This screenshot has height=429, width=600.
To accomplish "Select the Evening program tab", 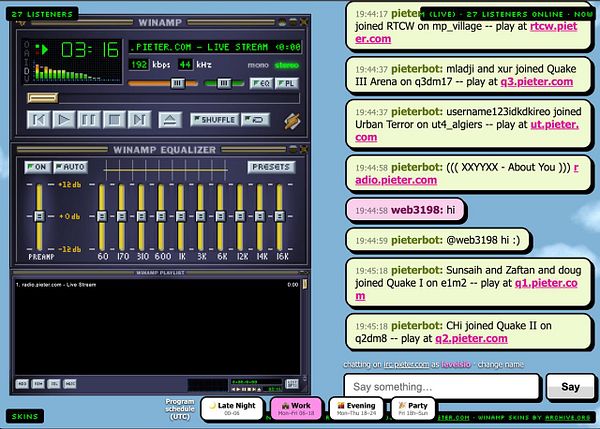I will click(356, 409).
